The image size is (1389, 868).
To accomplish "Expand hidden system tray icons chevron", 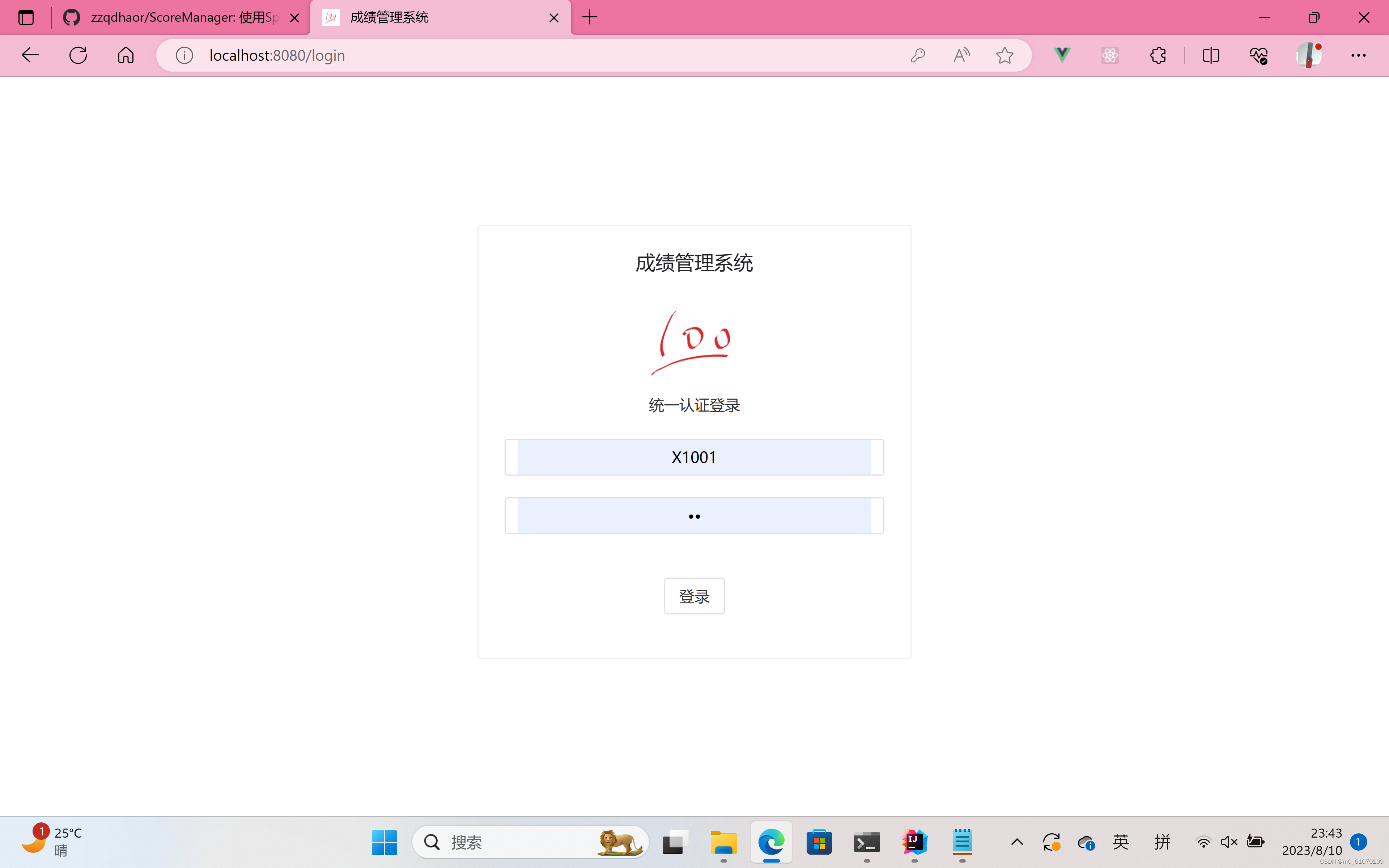I will tap(1016, 842).
